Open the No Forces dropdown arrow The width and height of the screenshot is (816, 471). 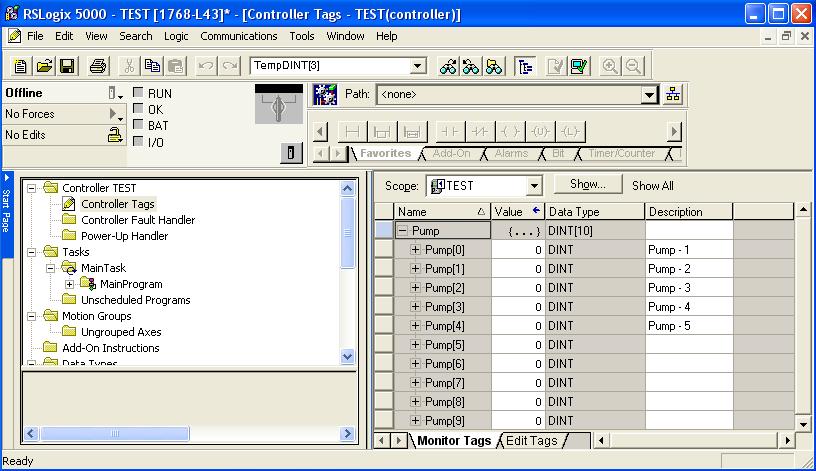point(116,114)
